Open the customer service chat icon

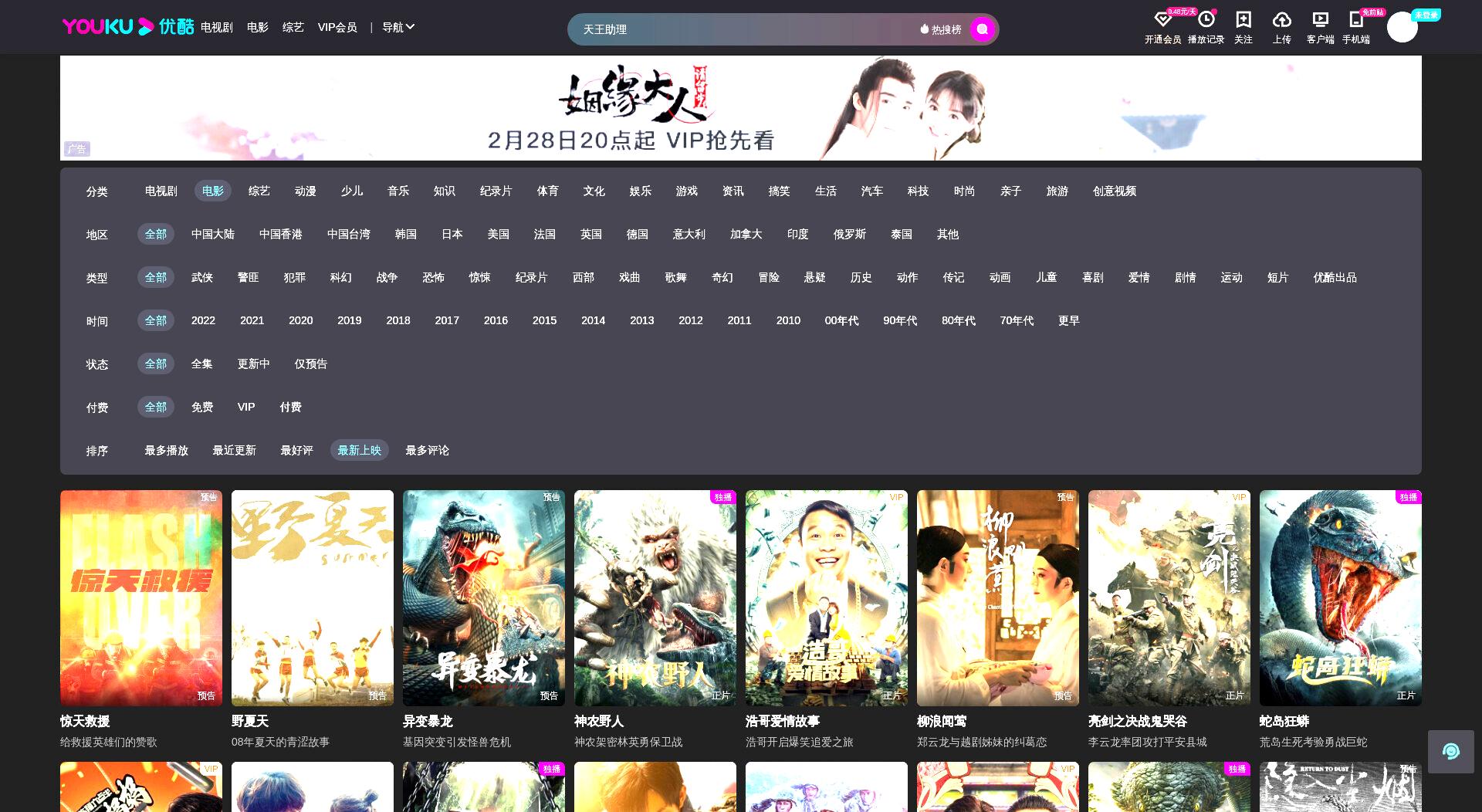(x=1450, y=751)
